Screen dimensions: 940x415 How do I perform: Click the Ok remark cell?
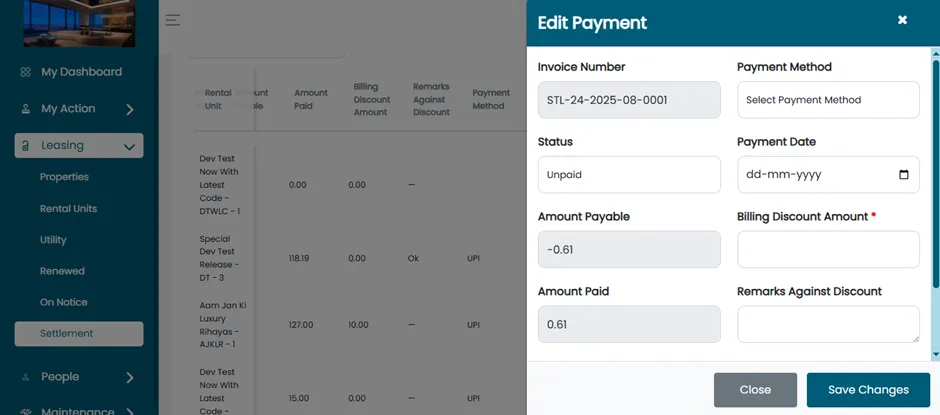413,258
